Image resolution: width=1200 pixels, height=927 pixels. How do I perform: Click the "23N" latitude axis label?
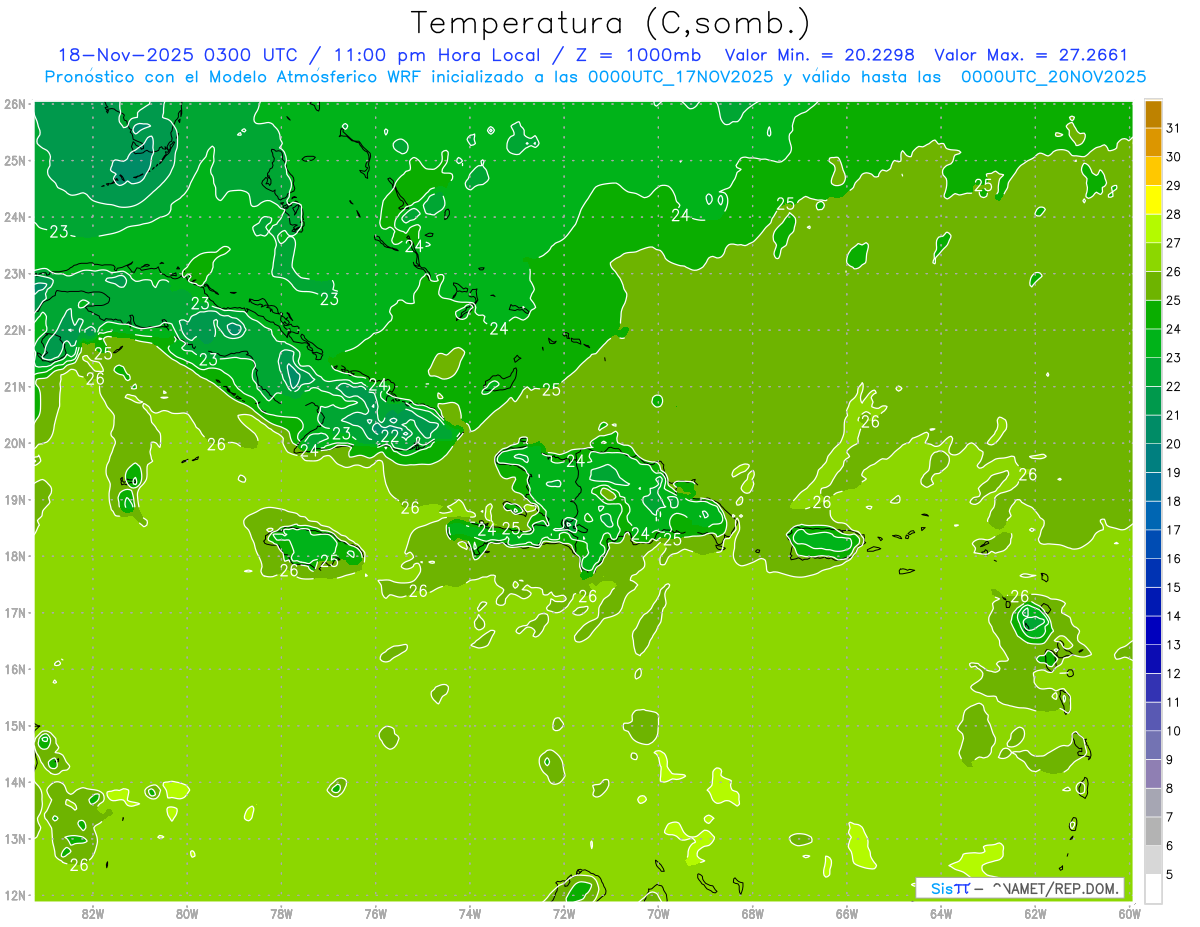coord(15,273)
